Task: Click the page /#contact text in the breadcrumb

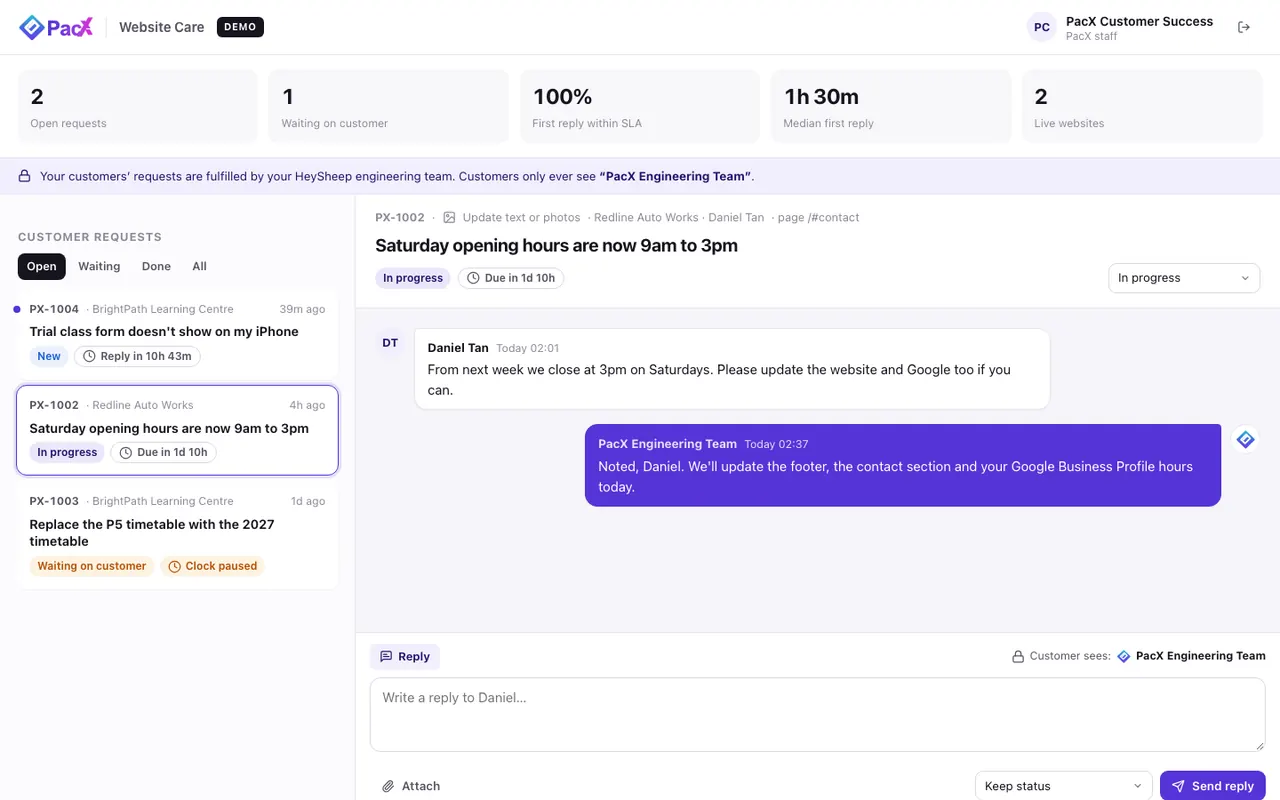Action: pos(816,217)
